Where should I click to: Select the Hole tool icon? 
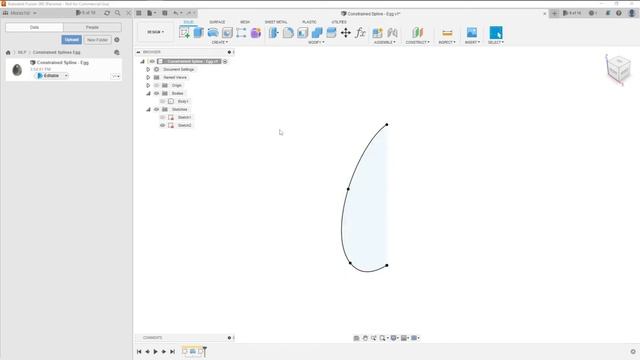[227, 33]
